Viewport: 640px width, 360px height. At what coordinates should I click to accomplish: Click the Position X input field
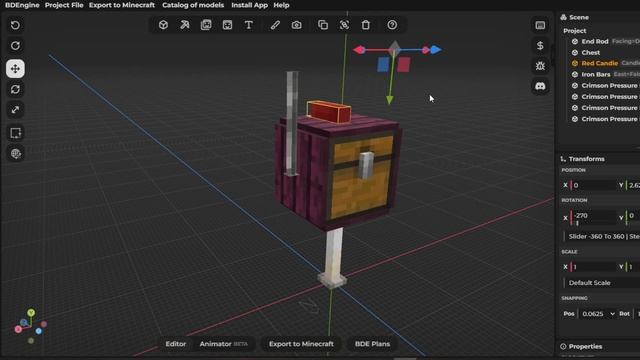pos(593,185)
